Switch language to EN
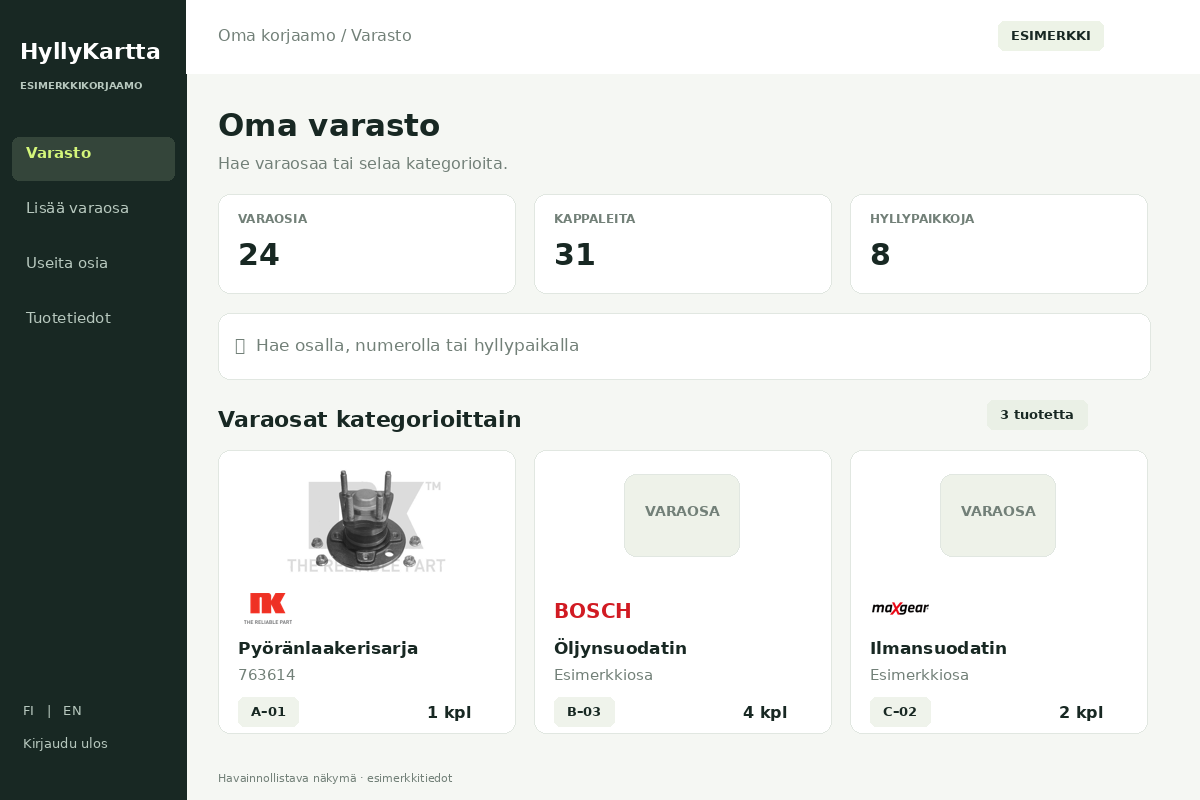 pos(72,711)
